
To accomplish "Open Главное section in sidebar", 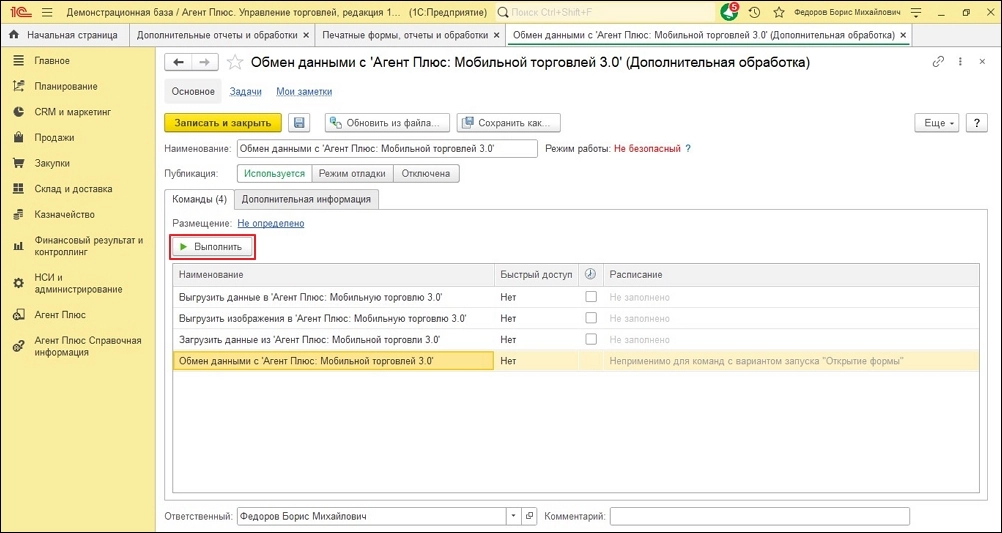I will 52,61.
